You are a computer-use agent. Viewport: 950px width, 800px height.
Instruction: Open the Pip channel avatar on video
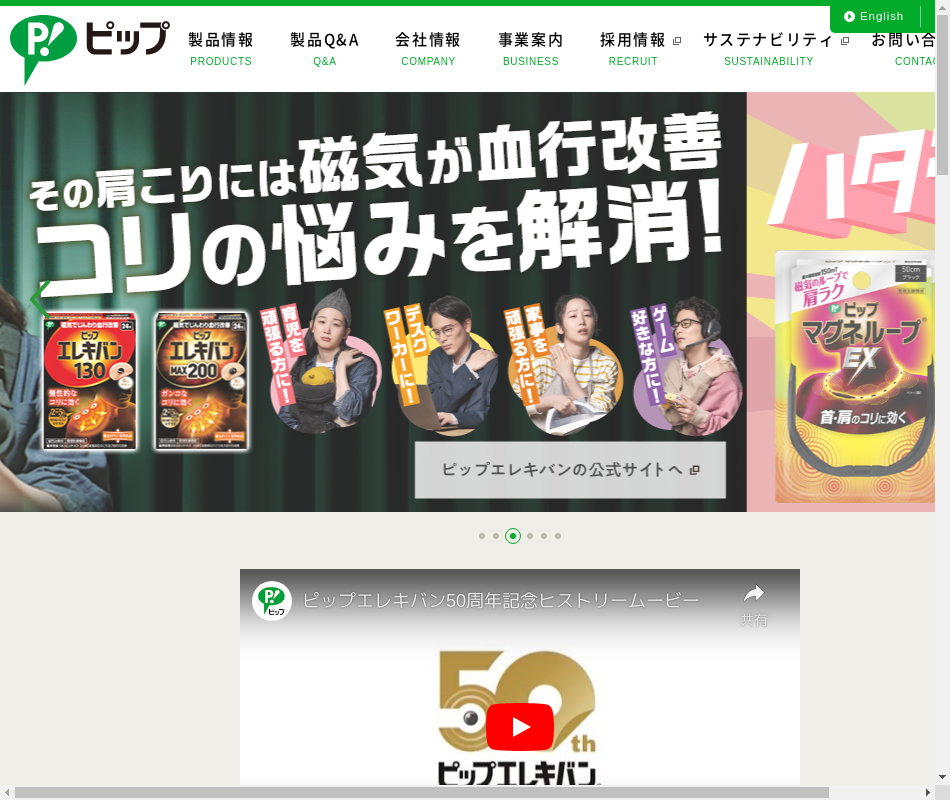[271, 601]
